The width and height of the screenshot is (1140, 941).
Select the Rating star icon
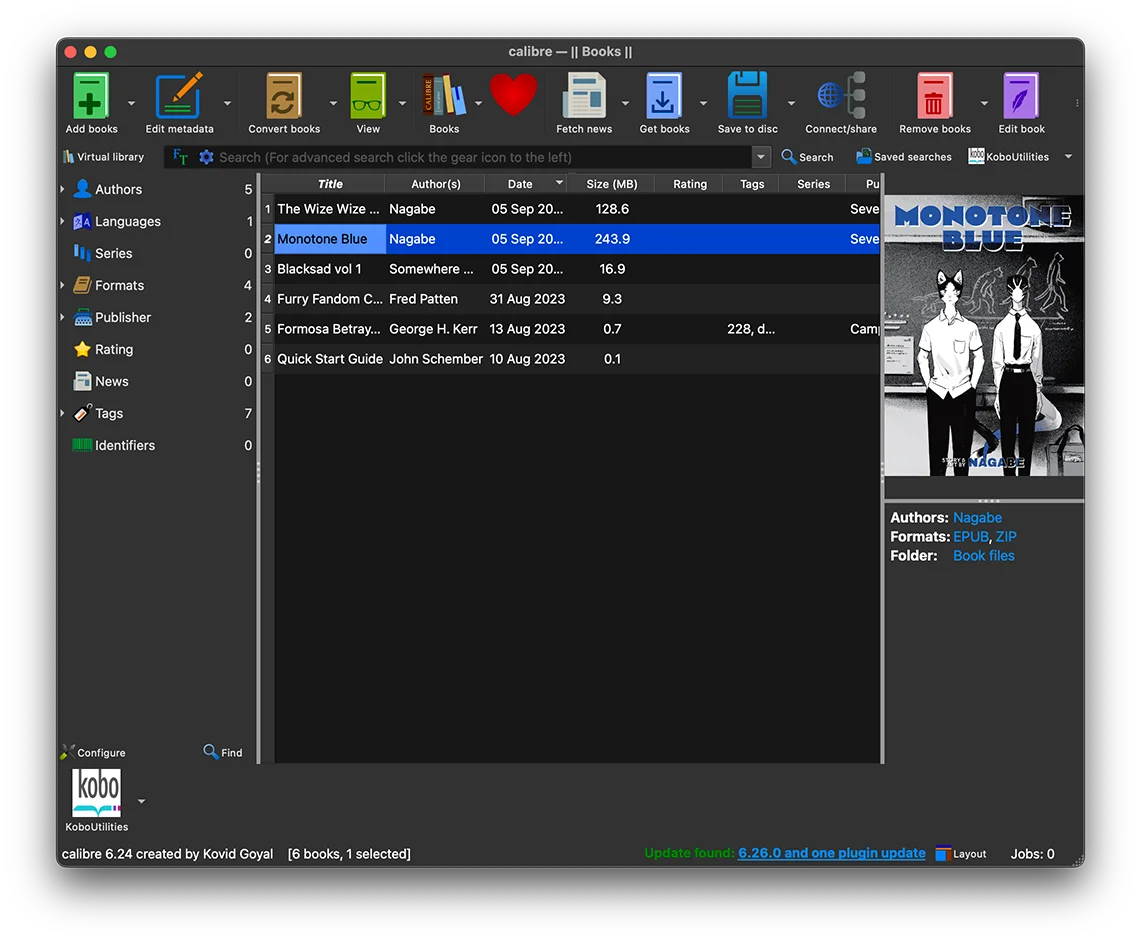83,349
